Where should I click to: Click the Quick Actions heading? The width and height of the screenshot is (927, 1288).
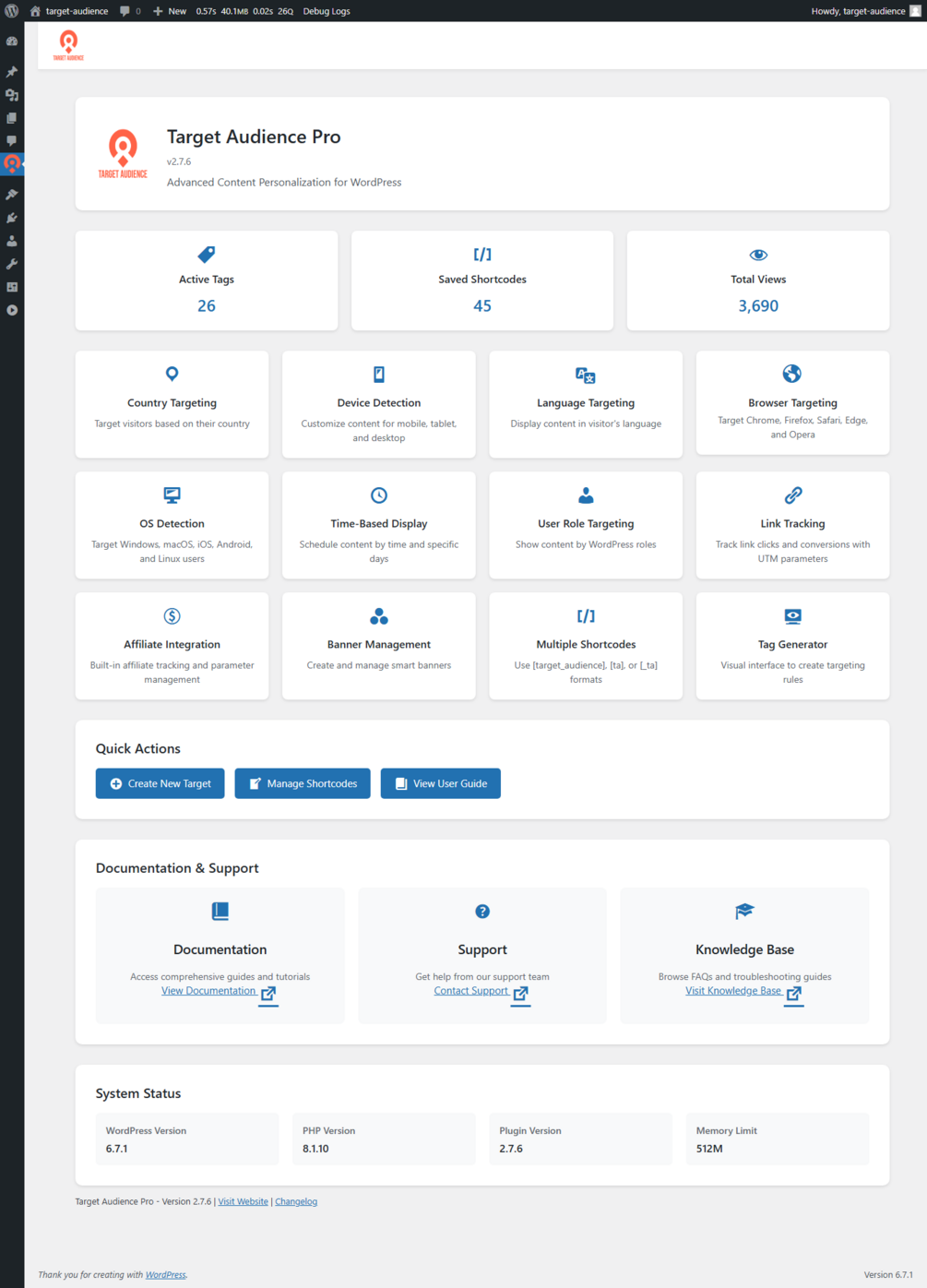tap(137, 748)
